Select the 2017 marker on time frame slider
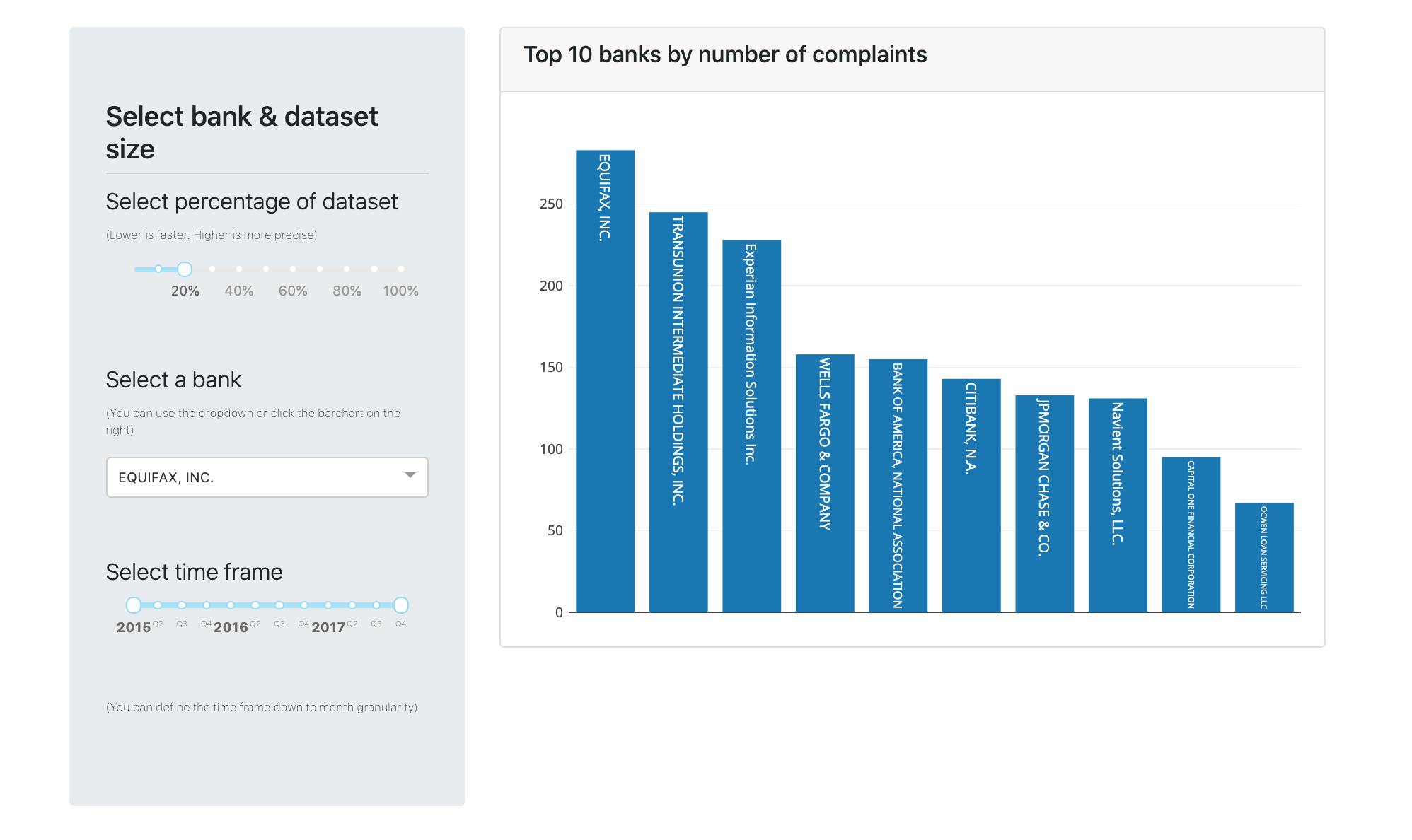This screenshot has height=840, width=1412. point(328,605)
